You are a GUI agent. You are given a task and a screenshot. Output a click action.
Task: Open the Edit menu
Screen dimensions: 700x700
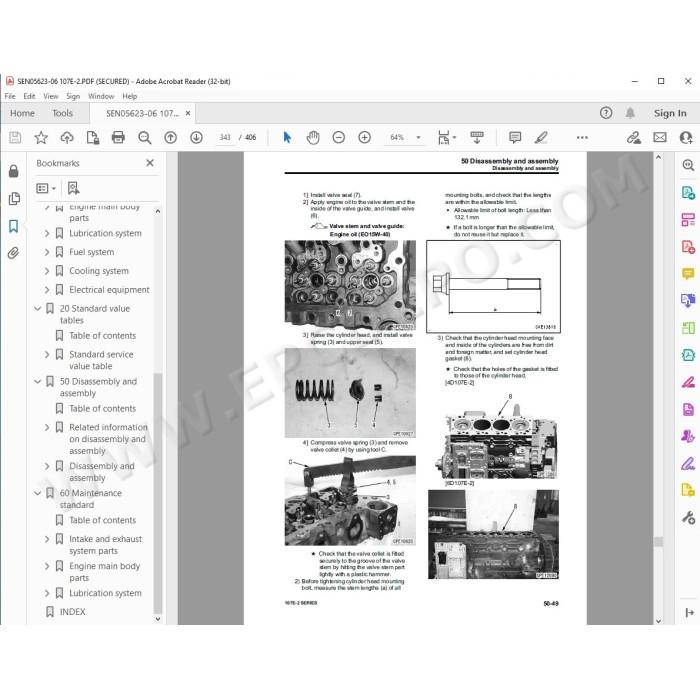click(29, 96)
